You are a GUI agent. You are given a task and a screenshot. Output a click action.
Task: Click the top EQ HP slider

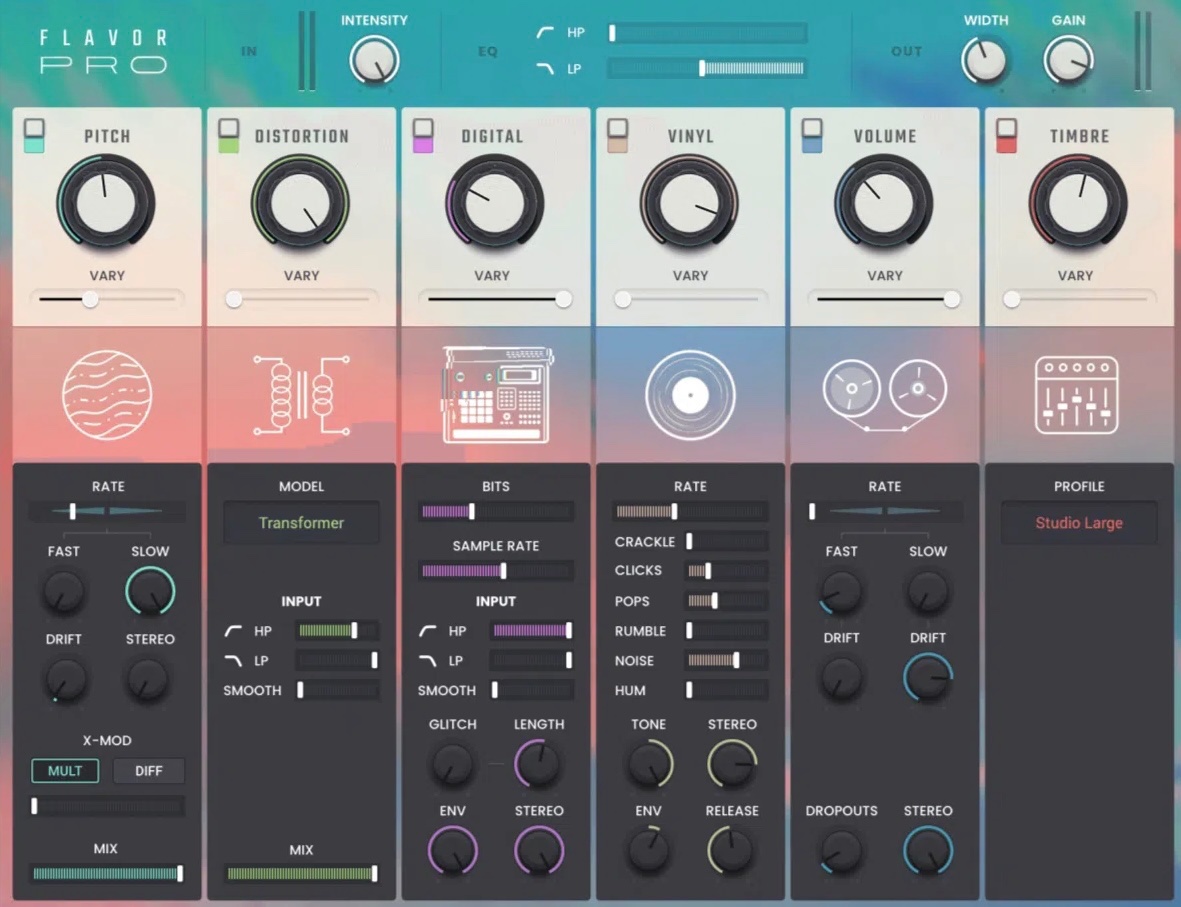click(x=707, y=32)
